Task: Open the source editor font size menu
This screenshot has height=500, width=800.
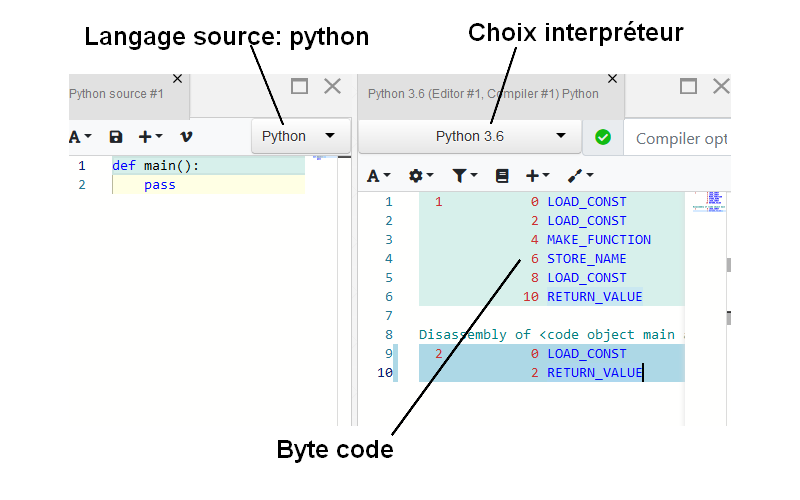Action: click(80, 136)
